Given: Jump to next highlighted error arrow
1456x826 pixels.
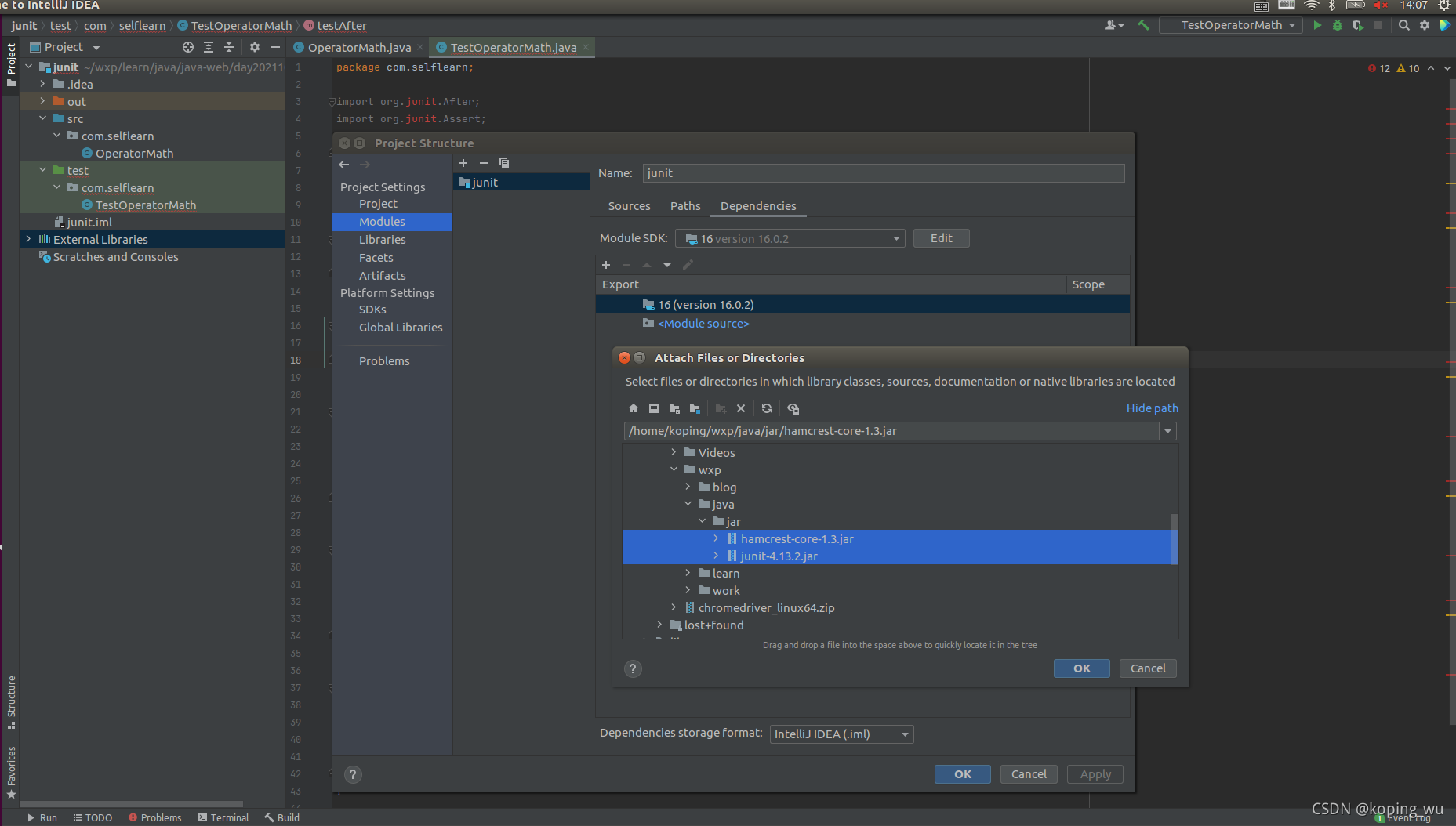Looking at the screenshot, I should coord(1446,68).
